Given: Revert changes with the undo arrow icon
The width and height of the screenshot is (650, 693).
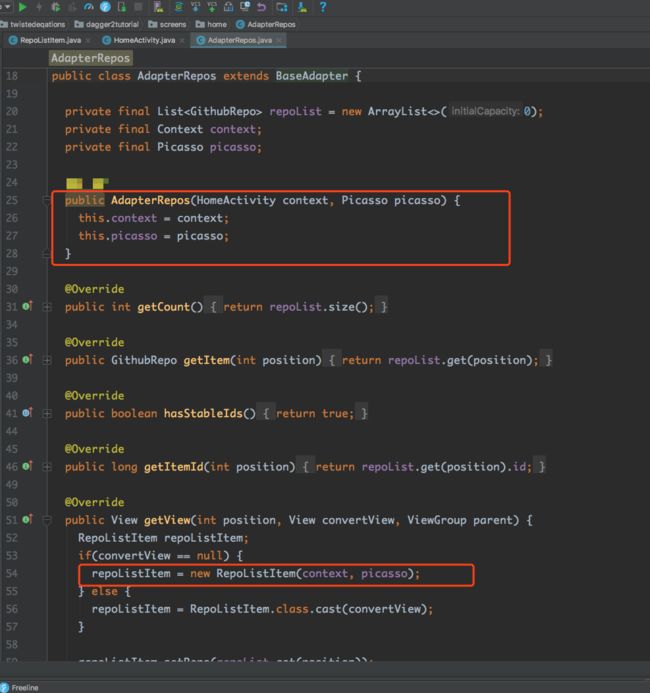Looking at the screenshot, I should [x=262, y=7].
